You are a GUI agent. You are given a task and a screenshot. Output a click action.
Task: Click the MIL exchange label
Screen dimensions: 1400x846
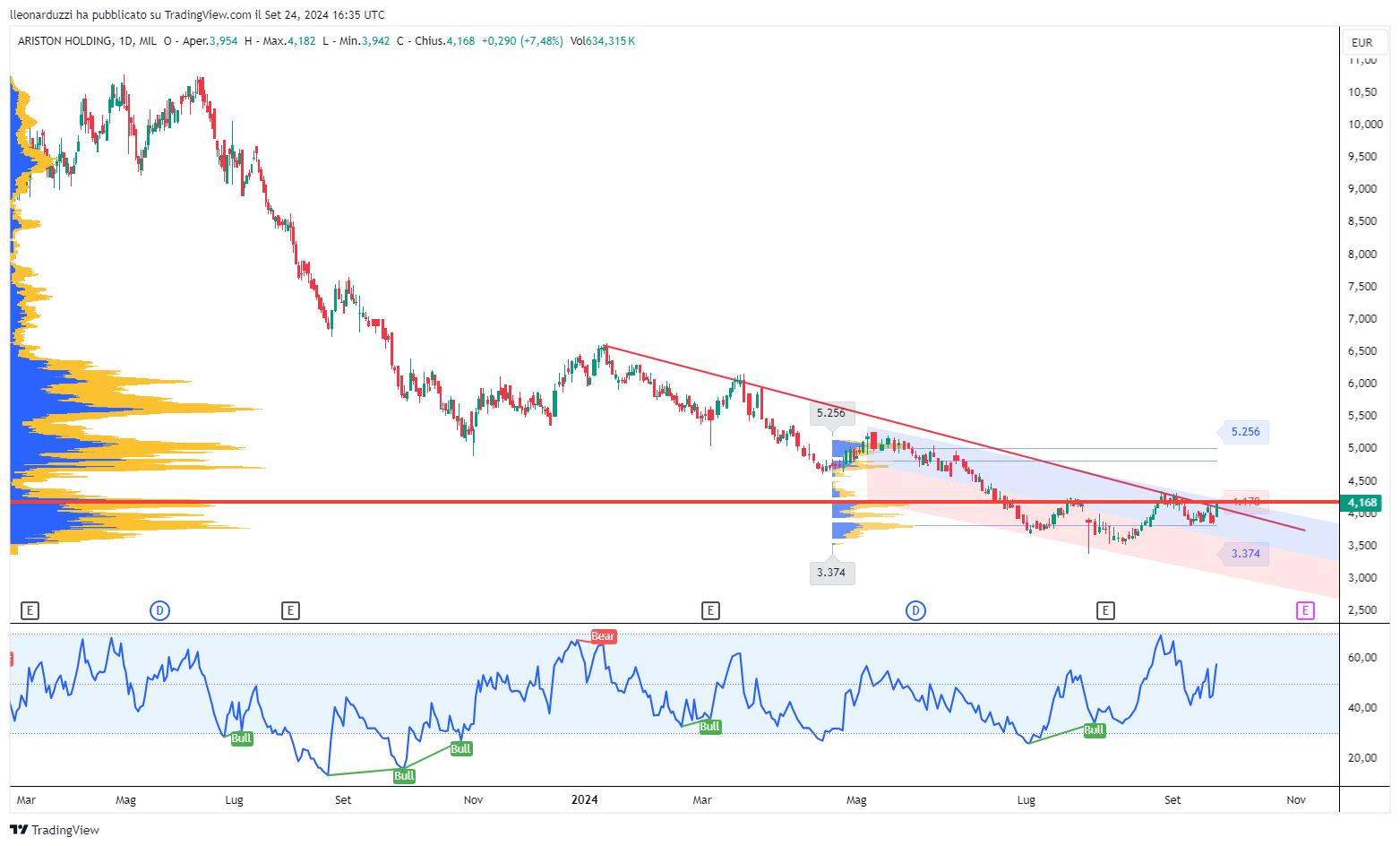pyautogui.click(x=148, y=41)
